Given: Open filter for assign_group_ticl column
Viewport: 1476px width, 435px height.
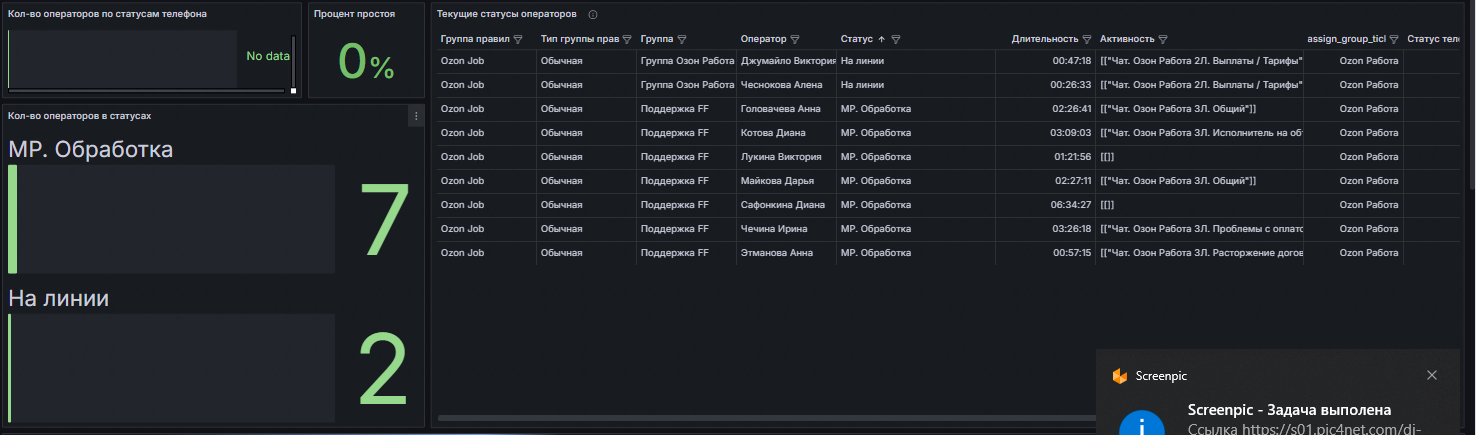Looking at the screenshot, I should [x=1394, y=39].
